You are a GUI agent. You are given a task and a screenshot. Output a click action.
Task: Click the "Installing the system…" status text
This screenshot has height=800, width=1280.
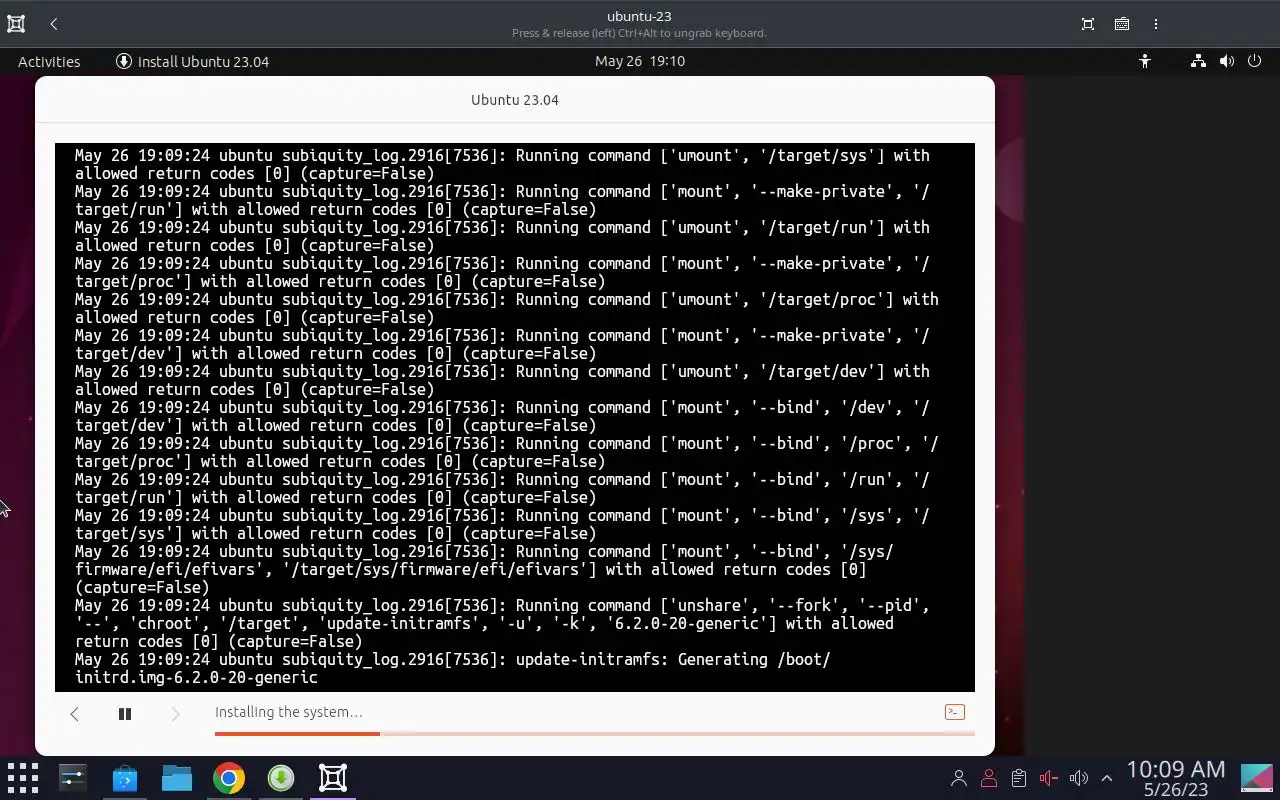289,712
